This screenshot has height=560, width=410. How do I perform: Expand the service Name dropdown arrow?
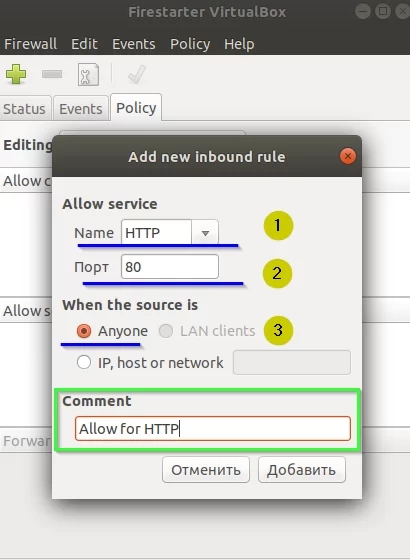click(205, 233)
